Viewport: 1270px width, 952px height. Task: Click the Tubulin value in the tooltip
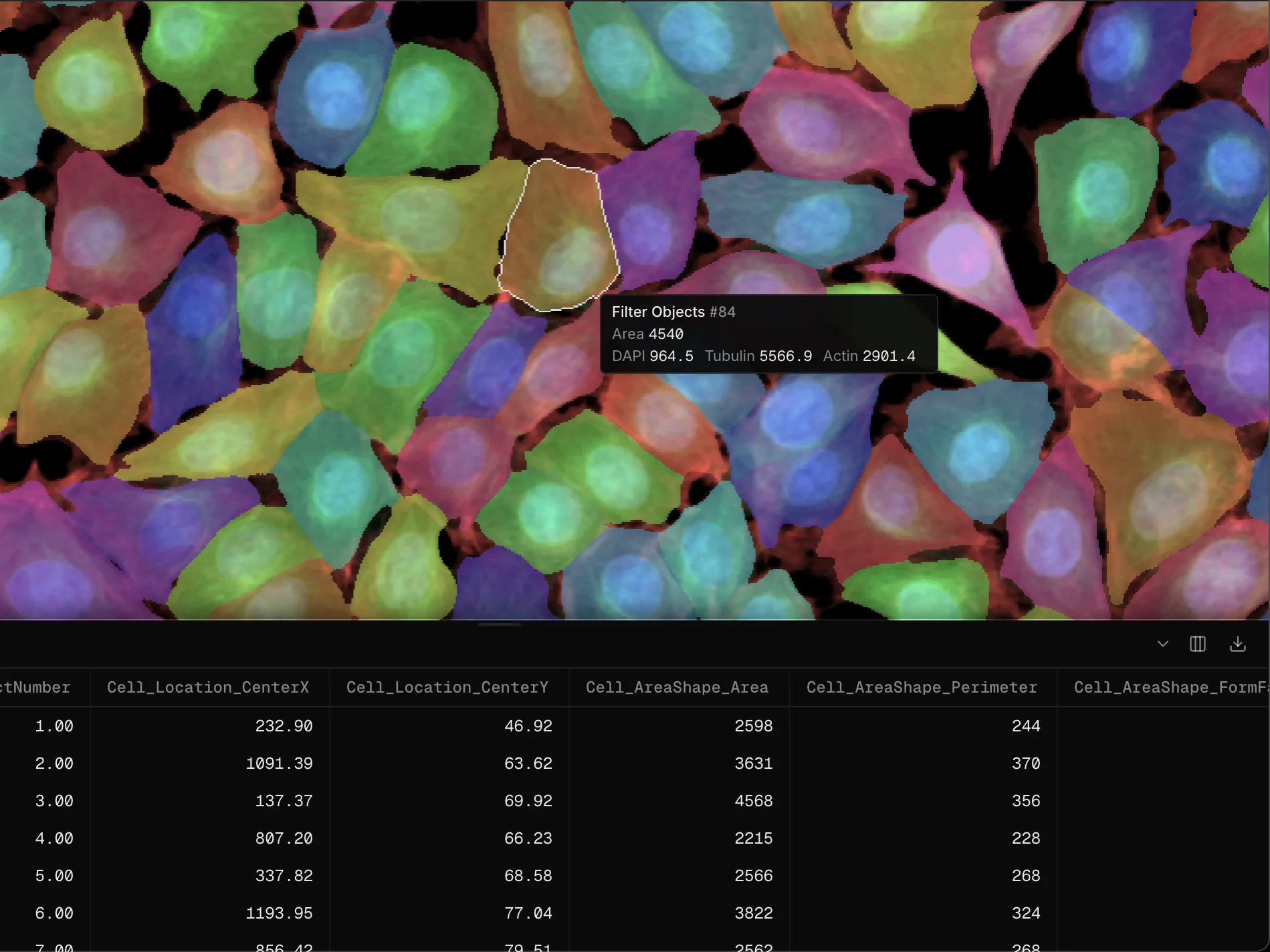(x=784, y=356)
